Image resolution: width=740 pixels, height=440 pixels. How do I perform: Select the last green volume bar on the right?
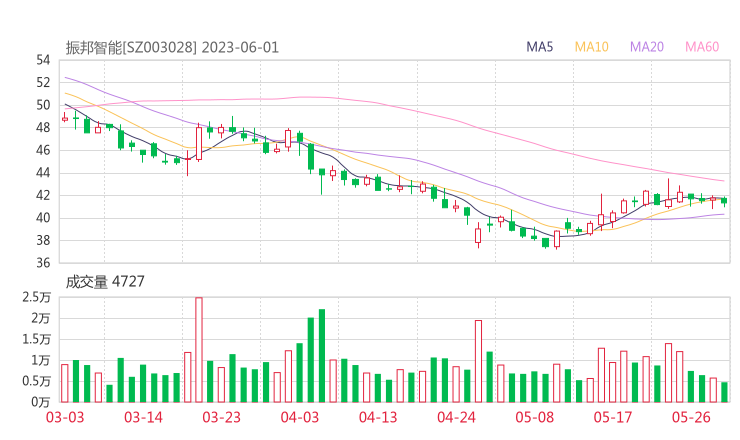click(724, 392)
